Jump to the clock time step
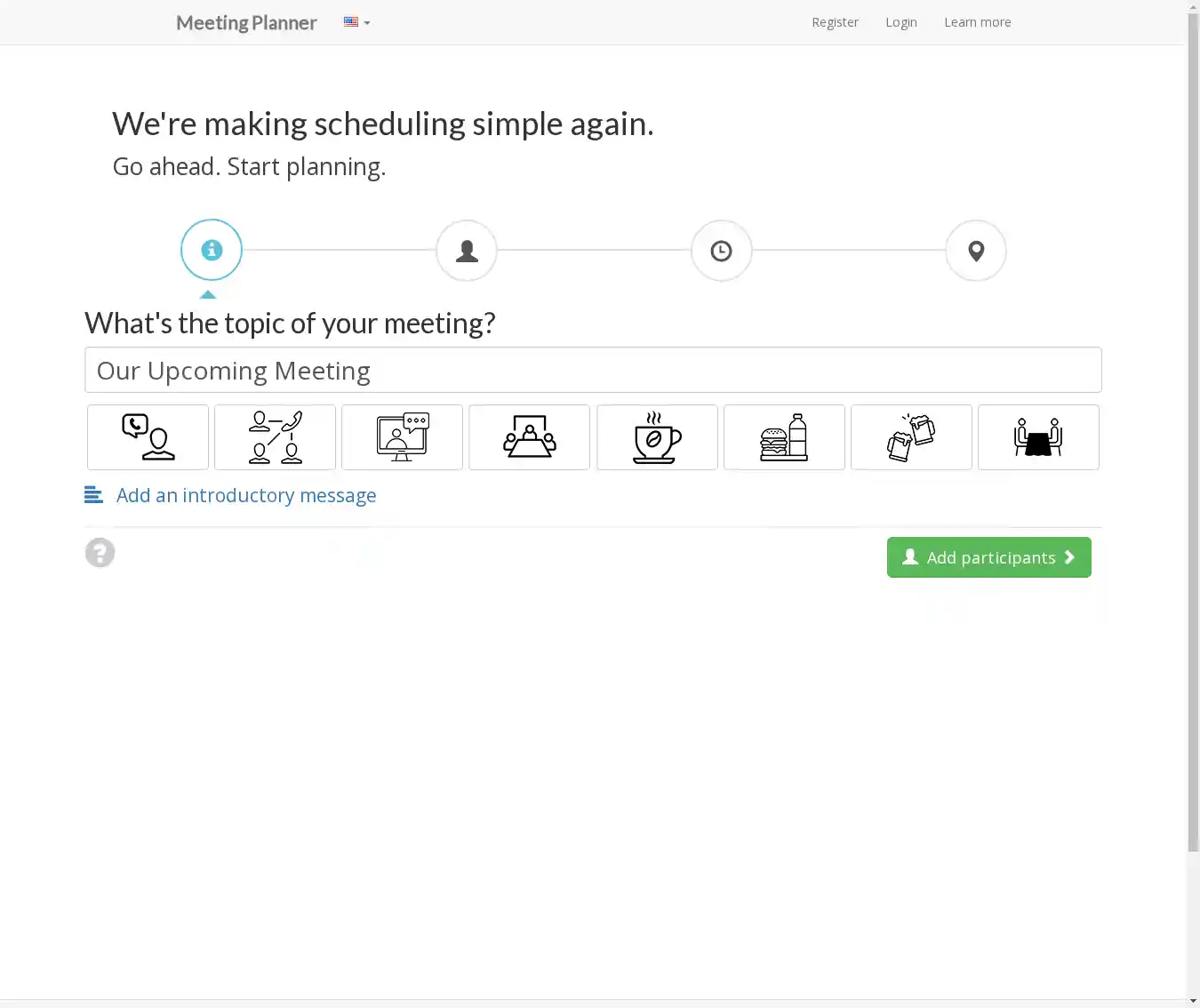The image size is (1200, 1008). (722, 251)
